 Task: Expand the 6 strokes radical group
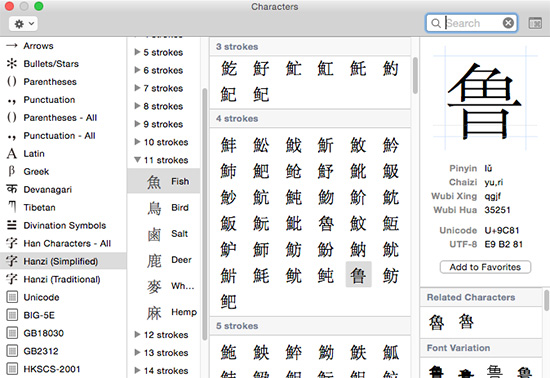pos(137,70)
